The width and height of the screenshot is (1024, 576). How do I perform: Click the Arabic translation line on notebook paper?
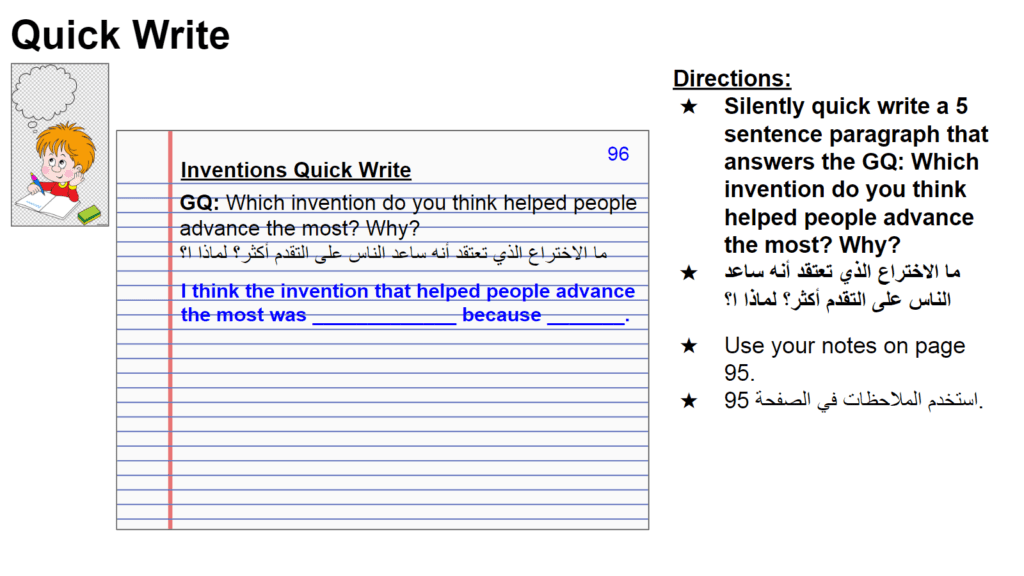394,253
